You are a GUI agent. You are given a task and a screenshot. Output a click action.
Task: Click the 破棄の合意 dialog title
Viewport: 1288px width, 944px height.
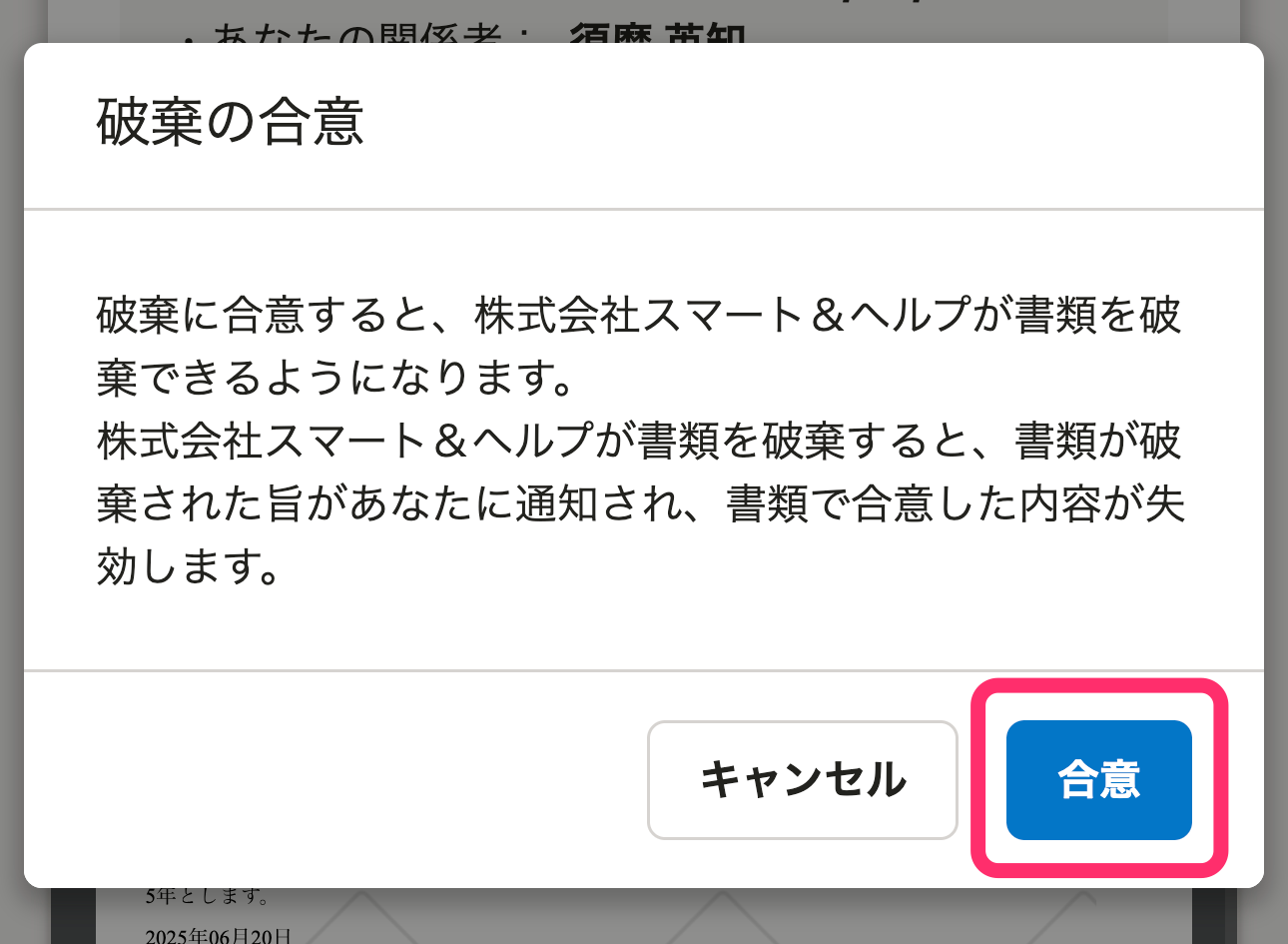[231, 123]
